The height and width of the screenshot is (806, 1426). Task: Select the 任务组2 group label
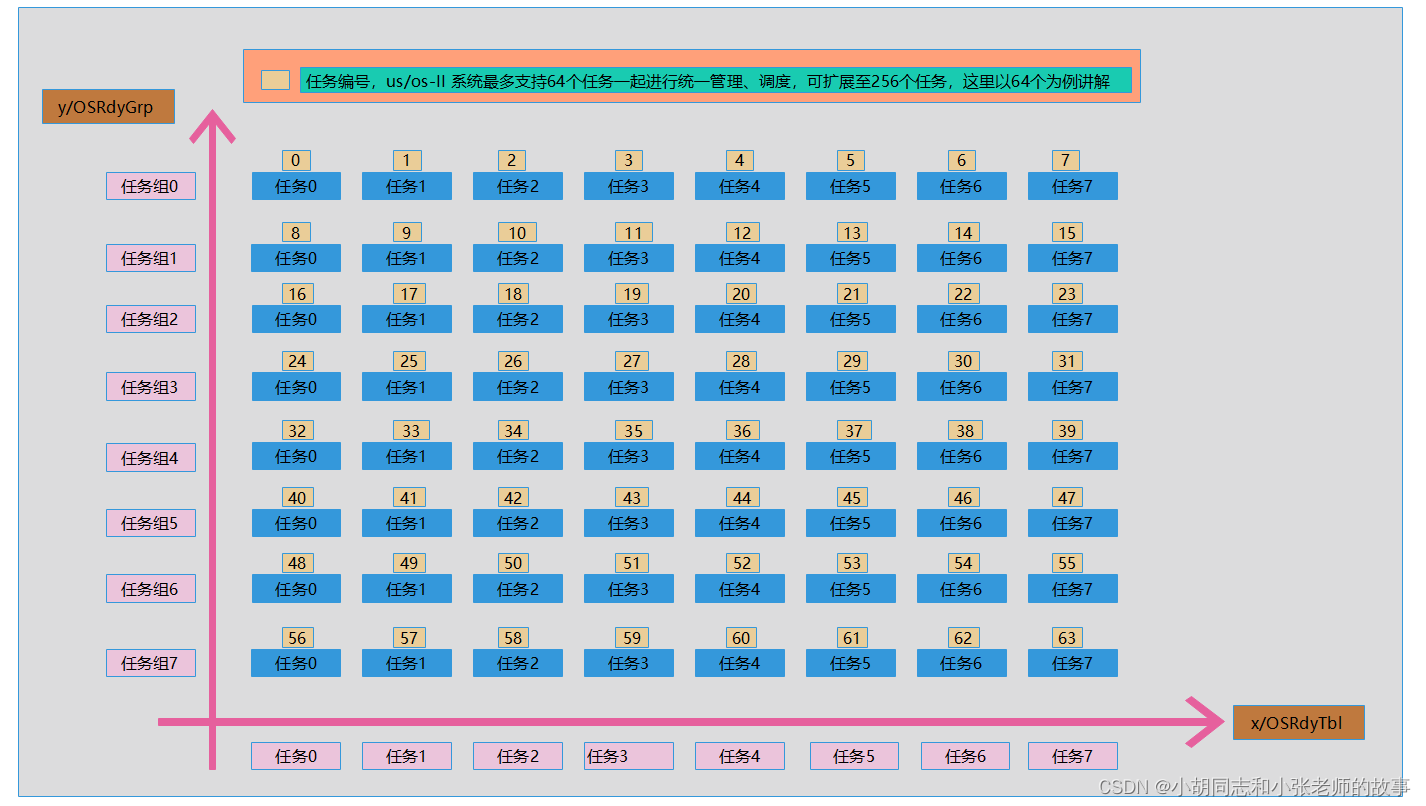click(151, 319)
